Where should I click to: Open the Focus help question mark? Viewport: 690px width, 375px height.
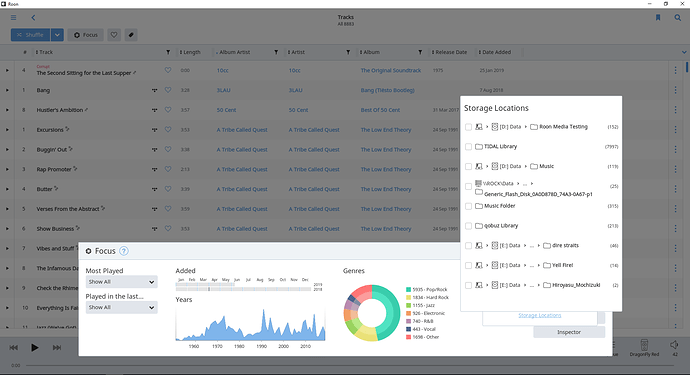click(124, 251)
